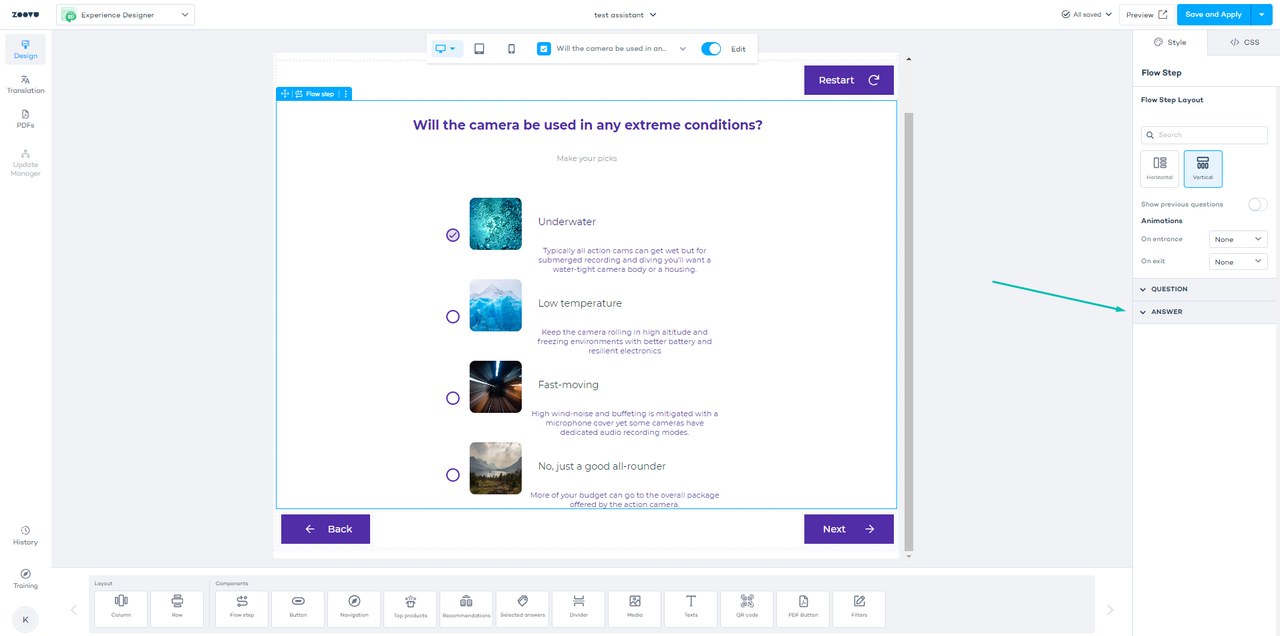Add a QR code component
The image size is (1280, 636).
coord(746,608)
